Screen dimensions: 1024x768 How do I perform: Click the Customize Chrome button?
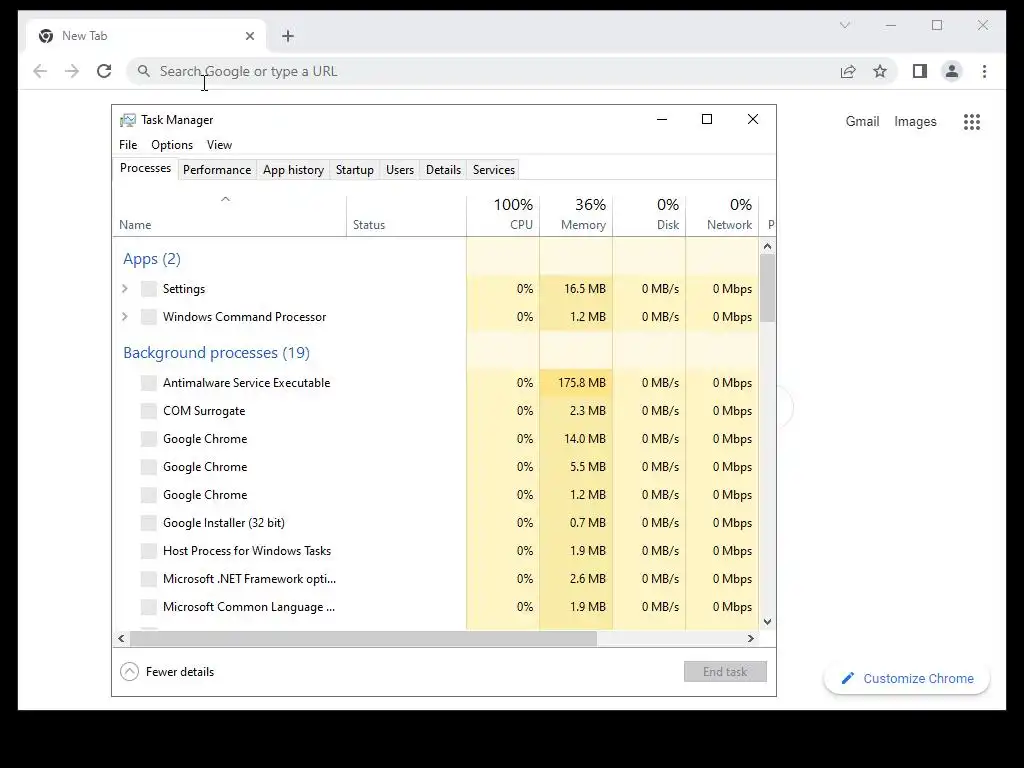tap(907, 679)
